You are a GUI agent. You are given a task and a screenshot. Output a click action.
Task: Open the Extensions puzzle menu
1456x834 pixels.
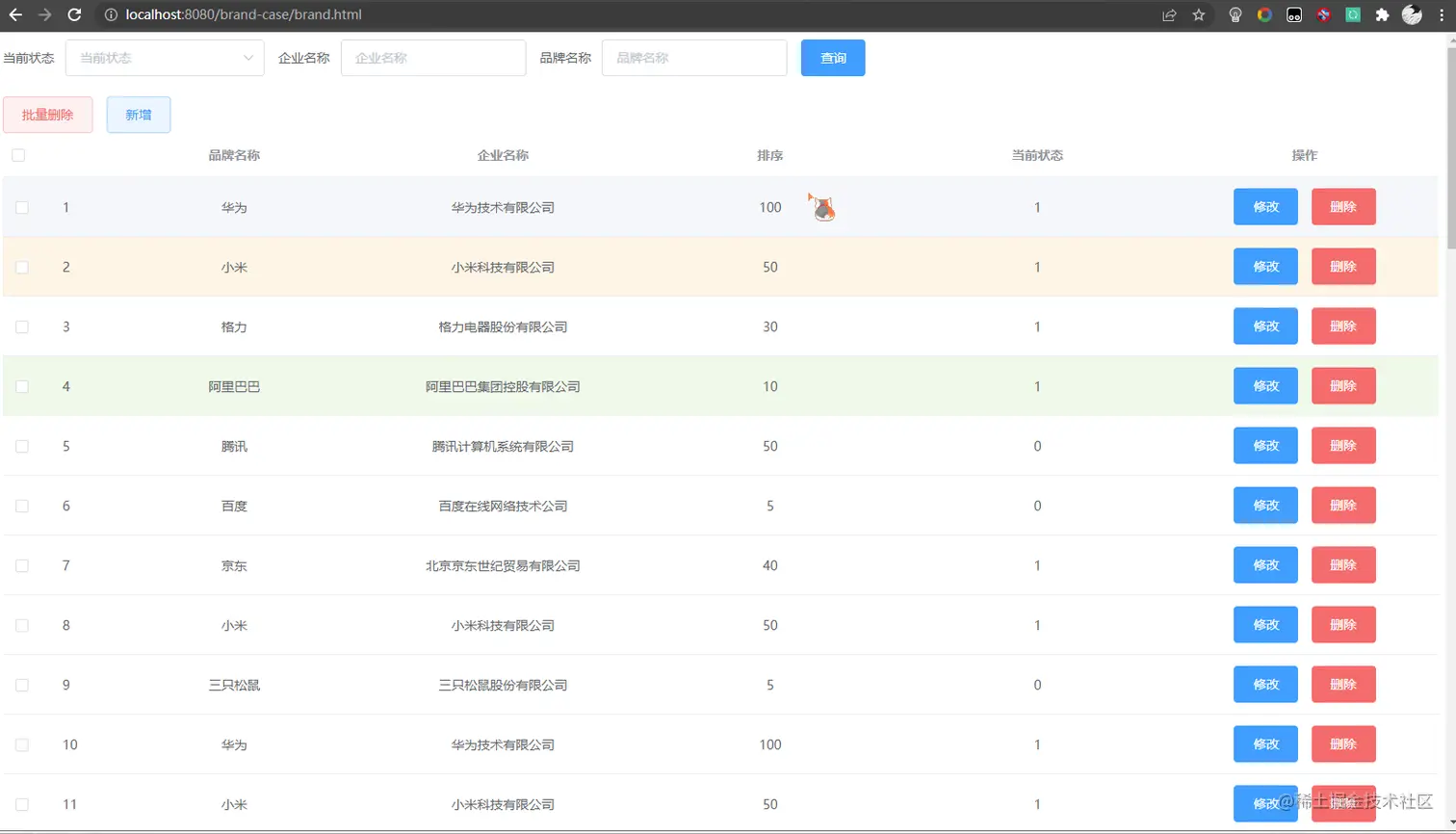(1383, 14)
